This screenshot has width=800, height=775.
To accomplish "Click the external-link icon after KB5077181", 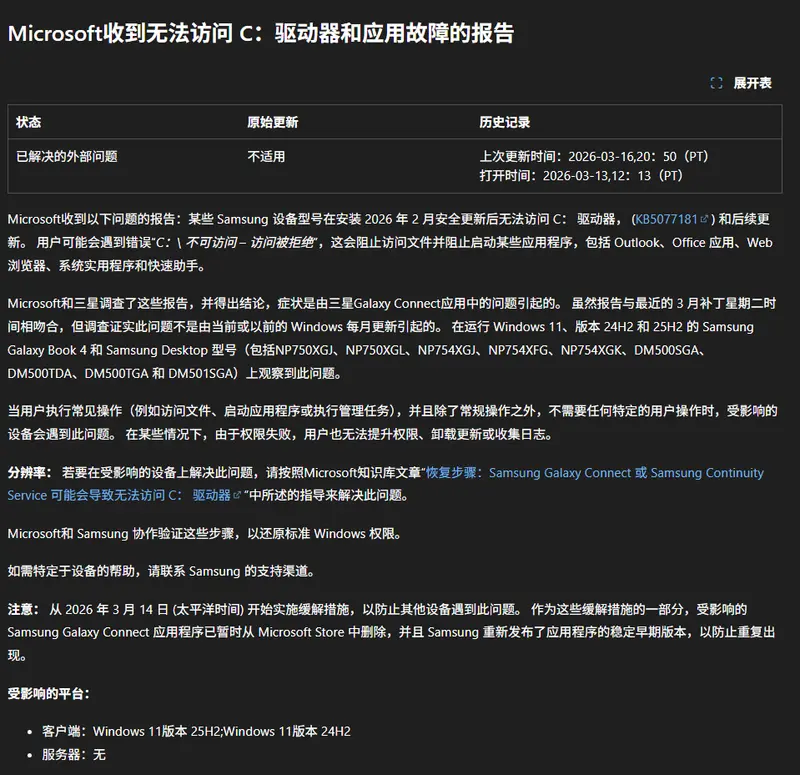I will 701,219.
